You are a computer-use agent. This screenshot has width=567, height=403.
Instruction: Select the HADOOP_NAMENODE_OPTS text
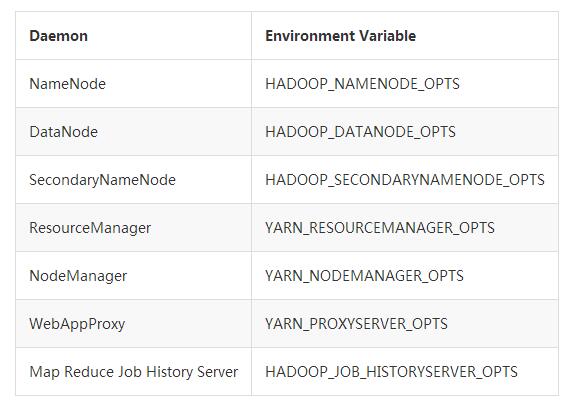[362, 84]
